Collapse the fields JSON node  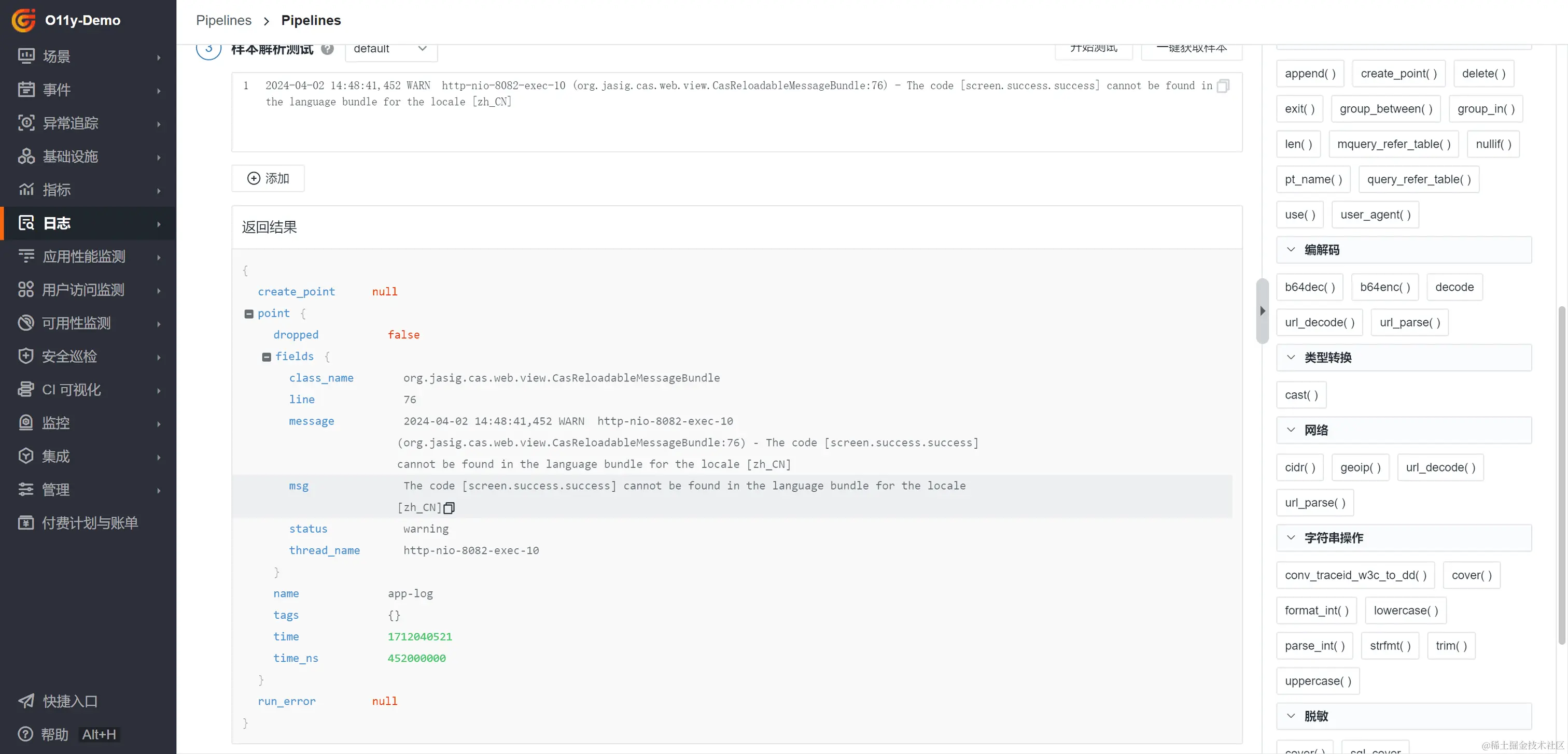pyautogui.click(x=266, y=357)
